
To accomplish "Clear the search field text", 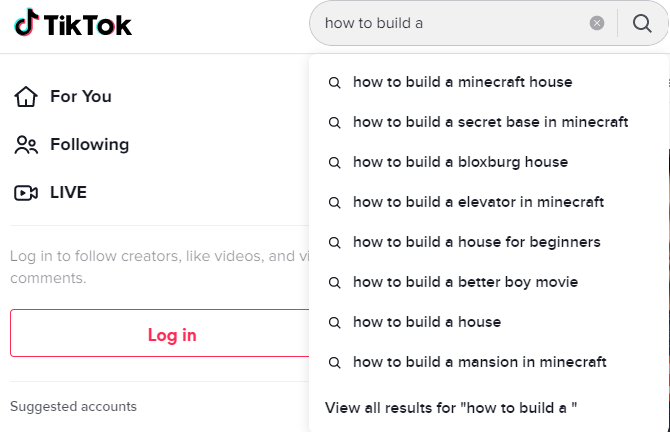I will tap(597, 23).
